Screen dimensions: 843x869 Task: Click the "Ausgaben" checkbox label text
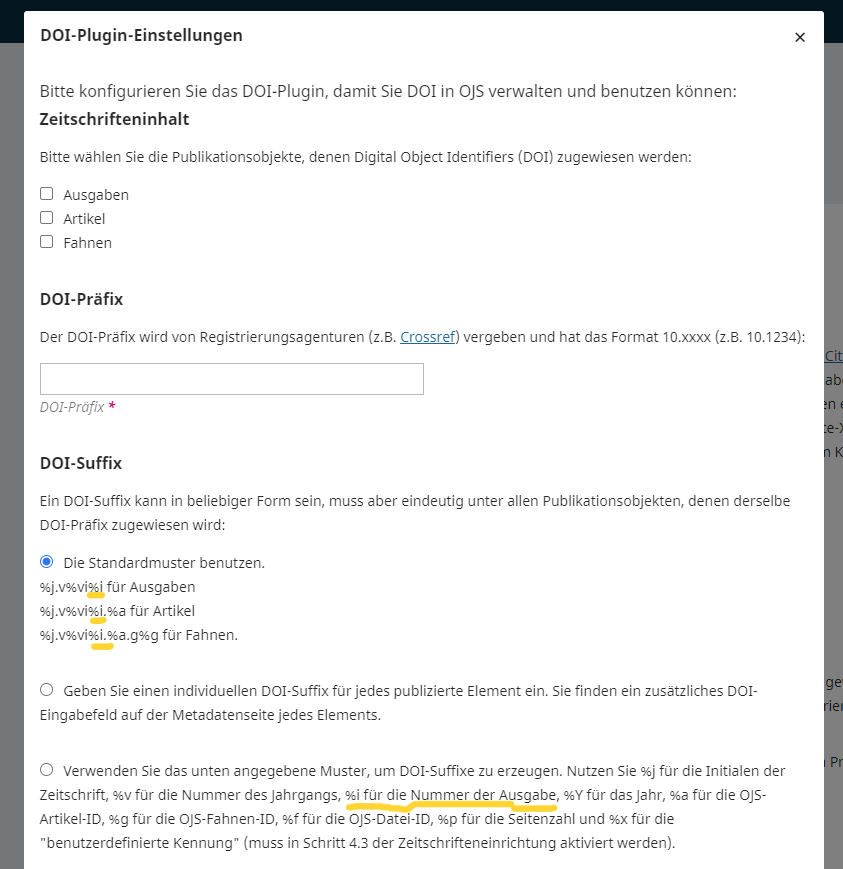(96, 195)
